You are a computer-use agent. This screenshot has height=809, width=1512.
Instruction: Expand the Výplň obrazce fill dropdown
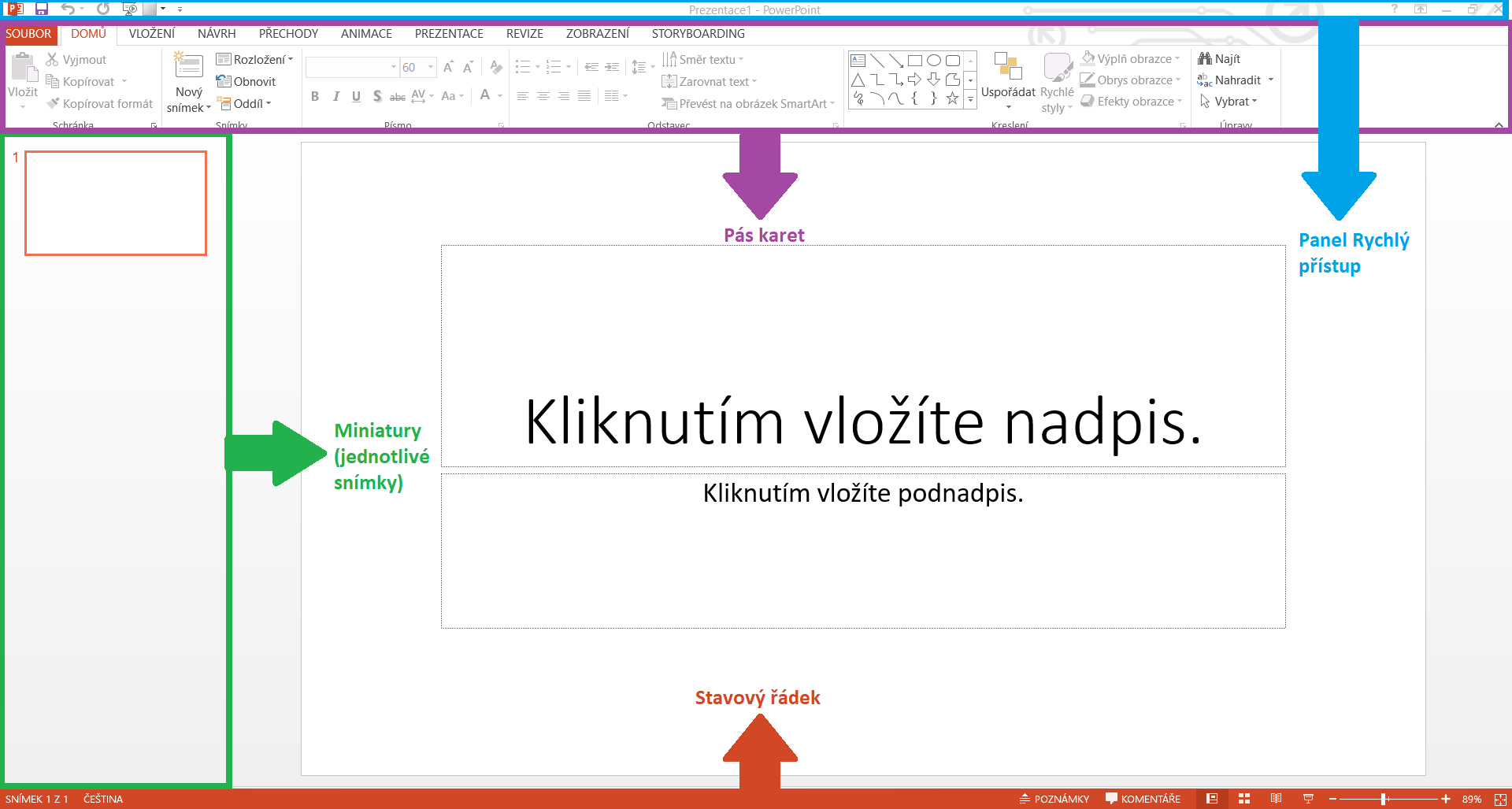tap(1177, 59)
